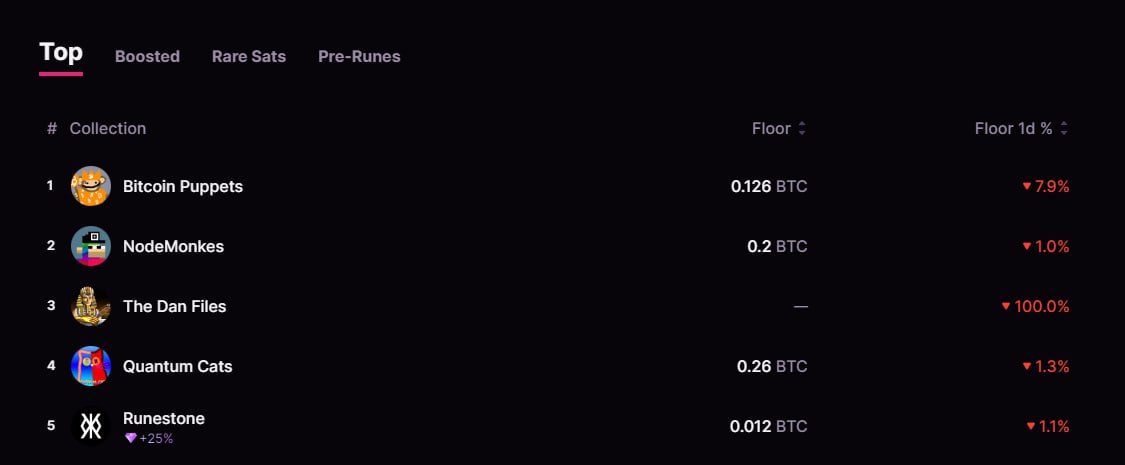Image resolution: width=1125 pixels, height=465 pixels.
Task: Switch to the Boosted tab
Action: 147,57
